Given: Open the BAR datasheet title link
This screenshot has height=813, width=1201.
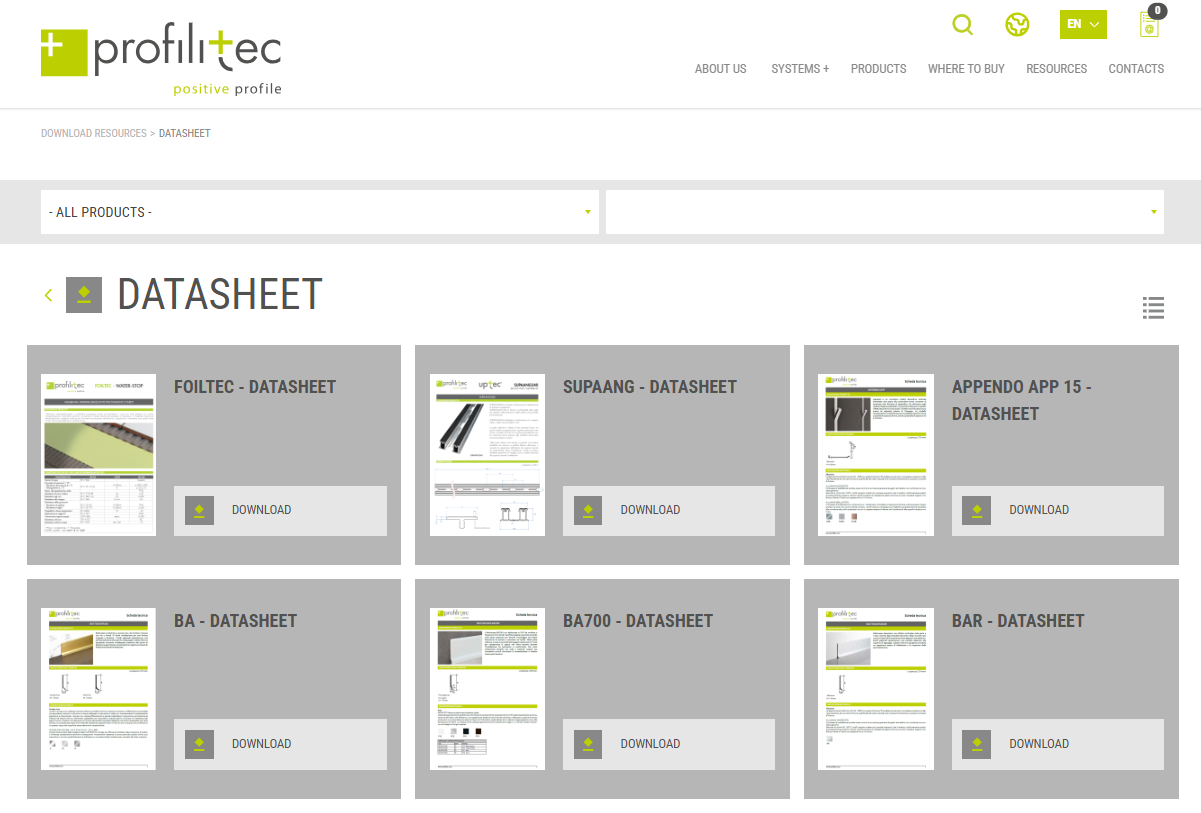Looking at the screenshot, I should [1018, 621].
